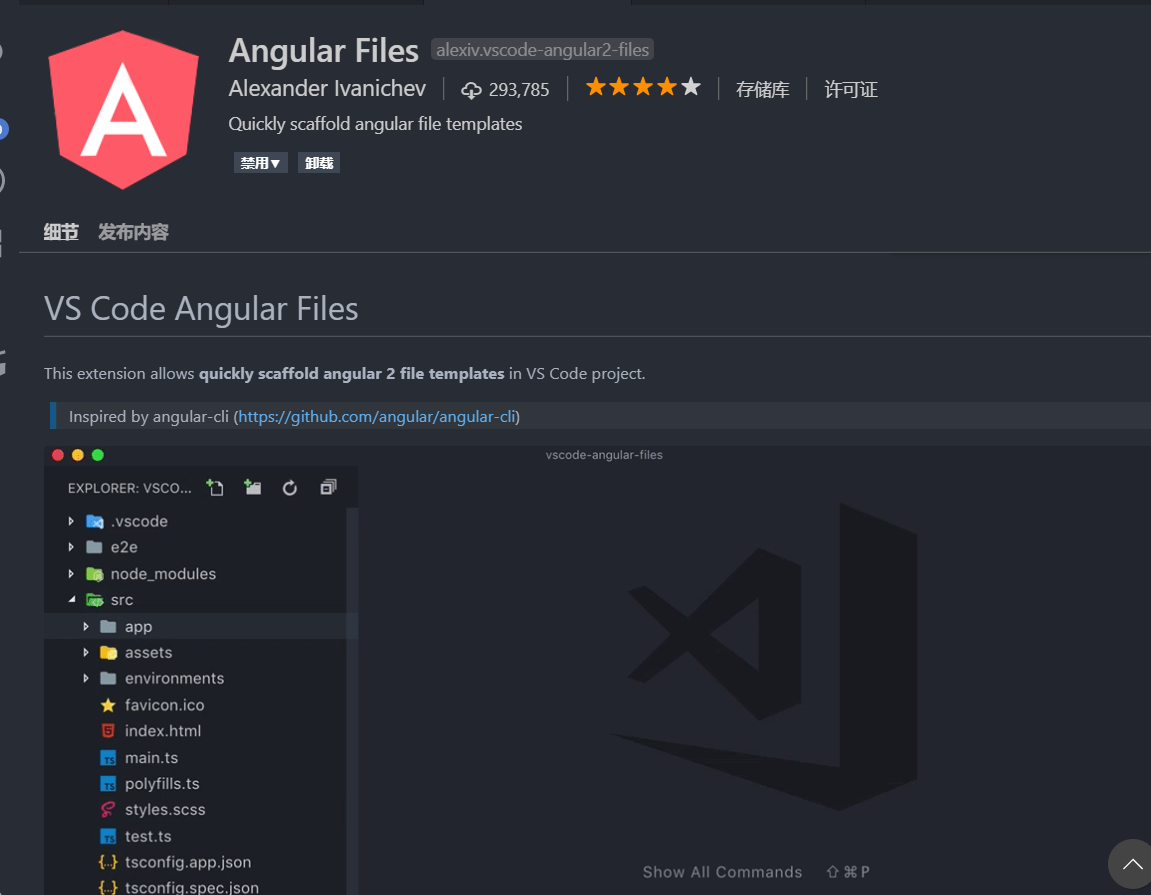Click the New File icon in Explorer
Viewport: 1151px width, 895px height.
[215, 488]
